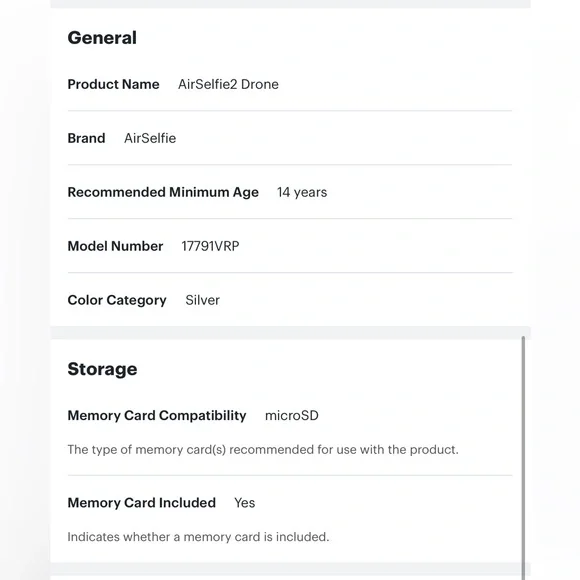Click the gray divider between General and Storage
The width and height of the screenshot is (580, 580).
coord(290,333)
